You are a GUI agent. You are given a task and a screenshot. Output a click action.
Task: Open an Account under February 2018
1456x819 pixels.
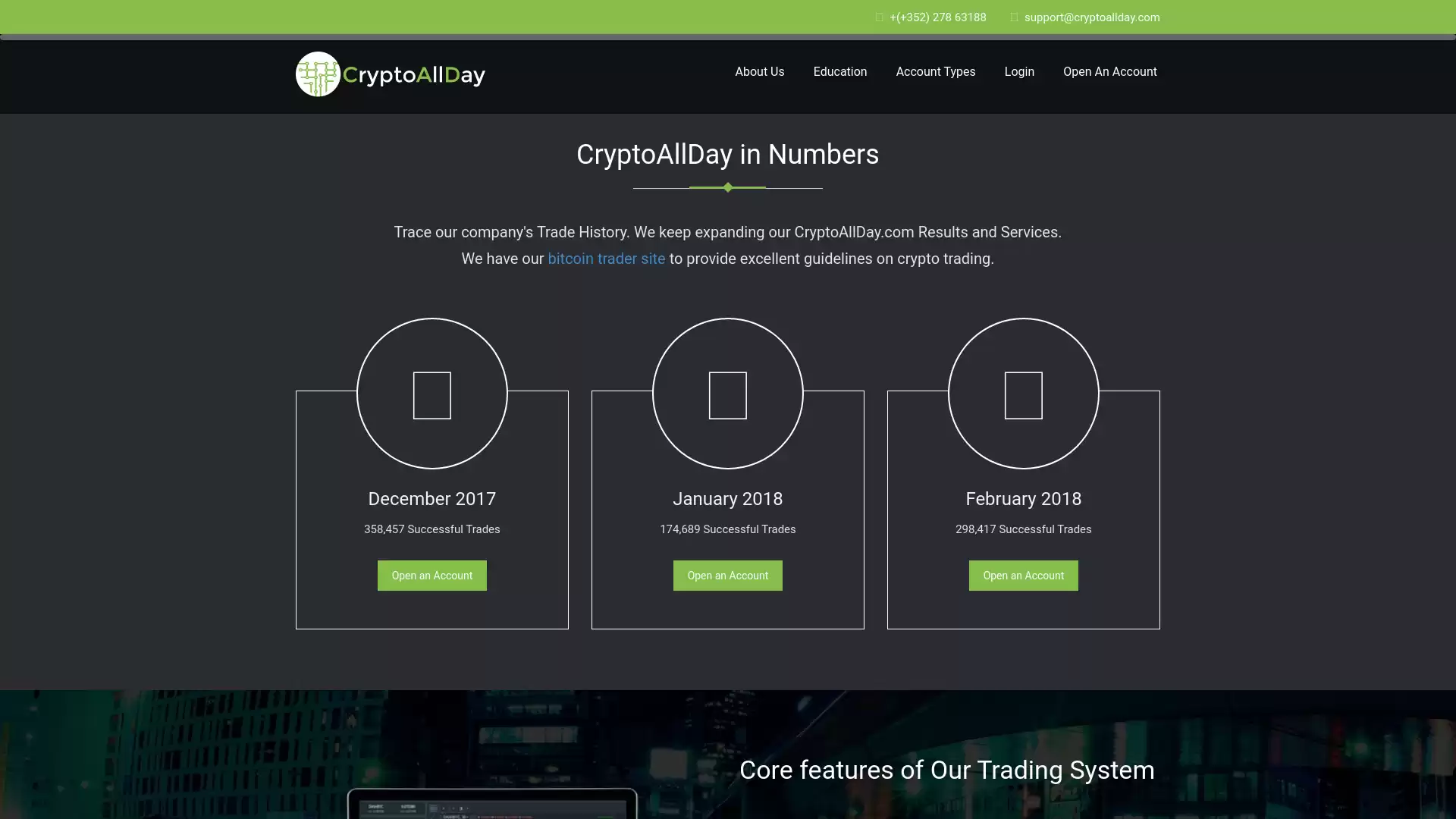click(1024, 576)
